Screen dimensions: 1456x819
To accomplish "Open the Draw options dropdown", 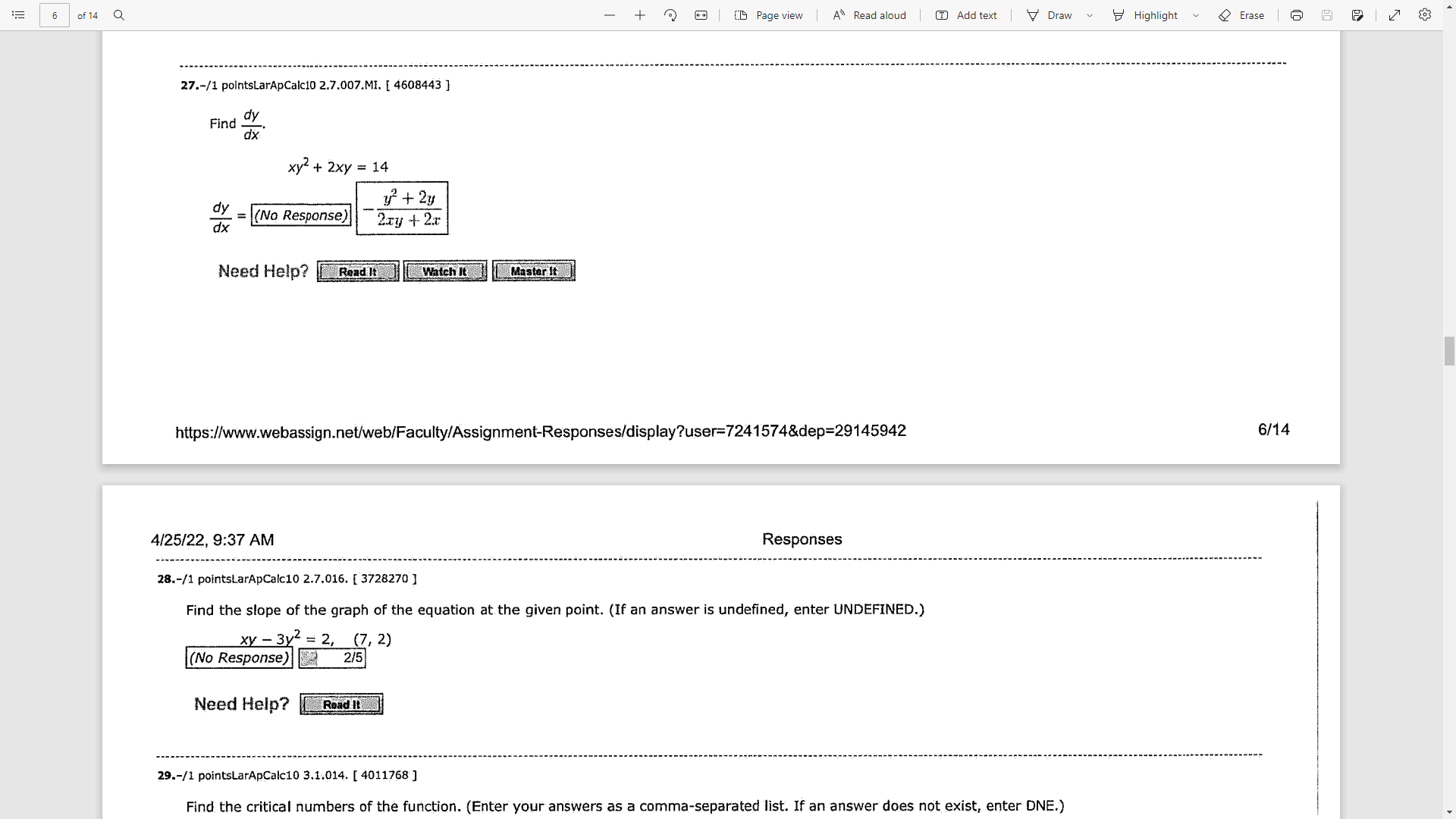I will click(x=1089, y=15).
